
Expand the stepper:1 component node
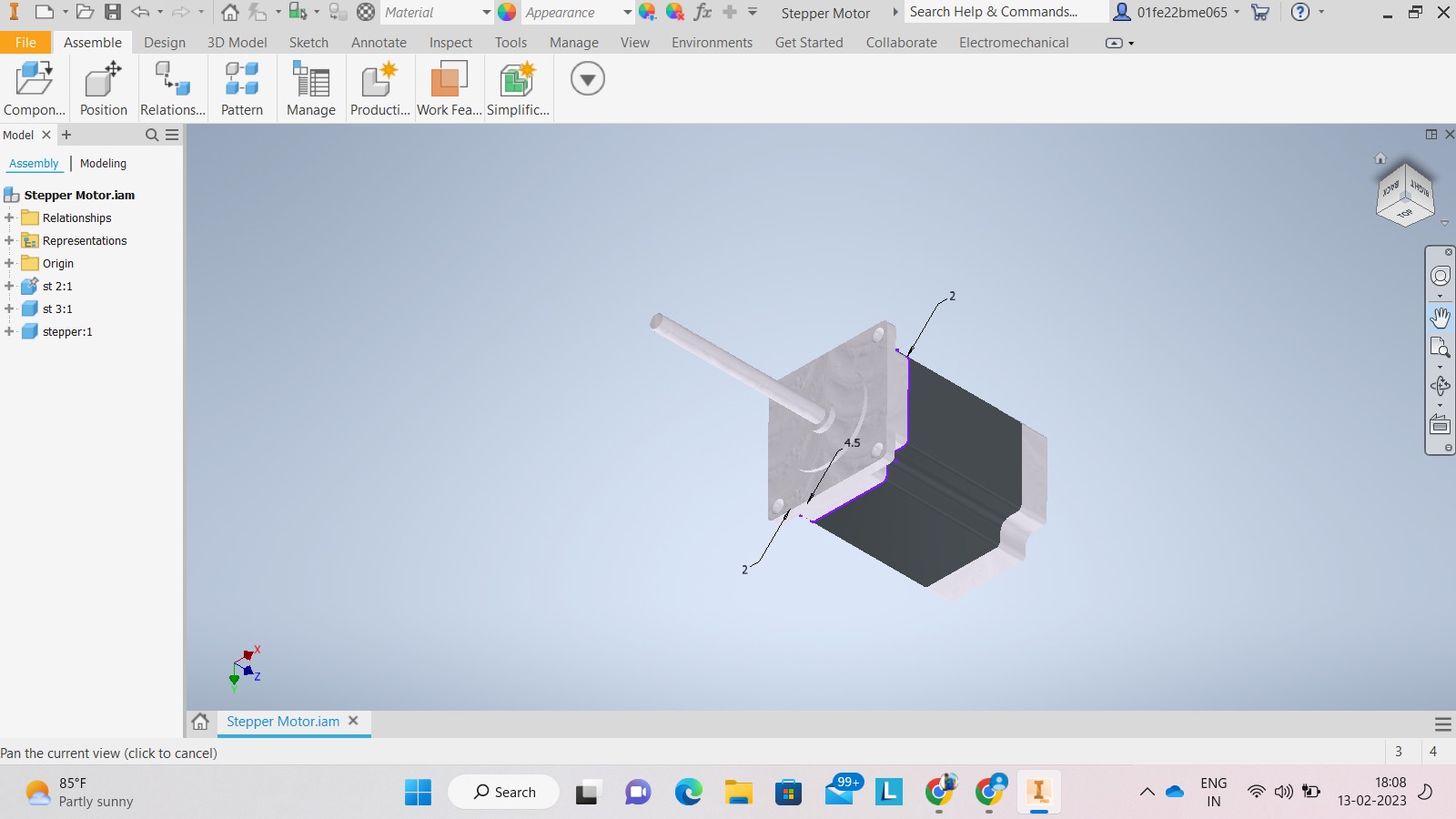(9, 331)
